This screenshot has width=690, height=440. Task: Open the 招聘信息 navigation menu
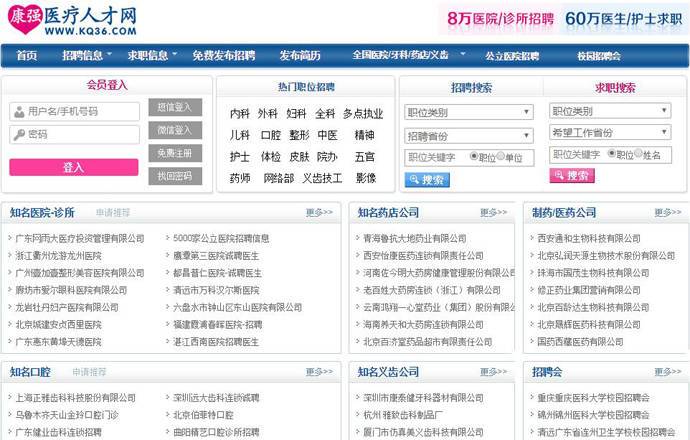click(87, 56)
